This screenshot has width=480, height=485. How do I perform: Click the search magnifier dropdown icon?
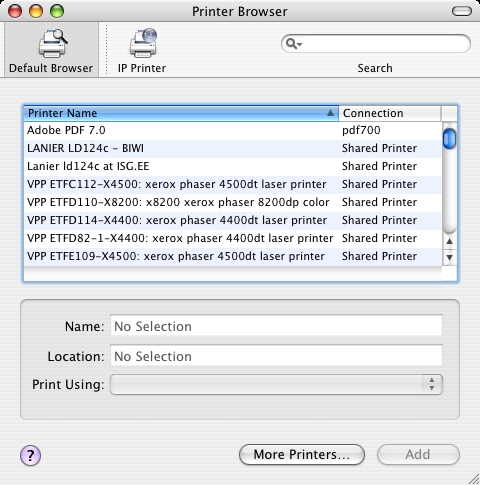point(294,44)
